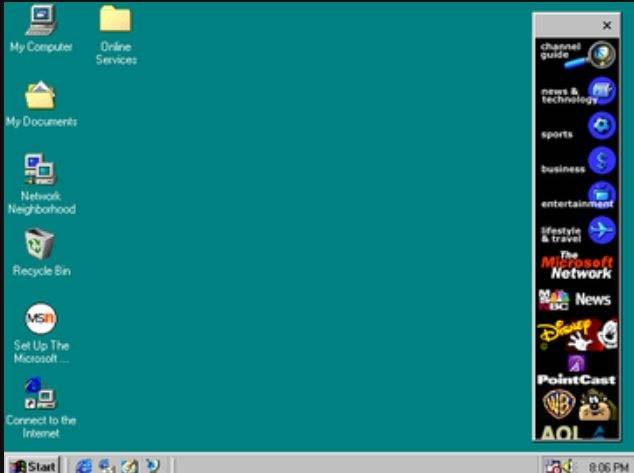Open the Start menu
634x473 pixels.
coord(31,465)
